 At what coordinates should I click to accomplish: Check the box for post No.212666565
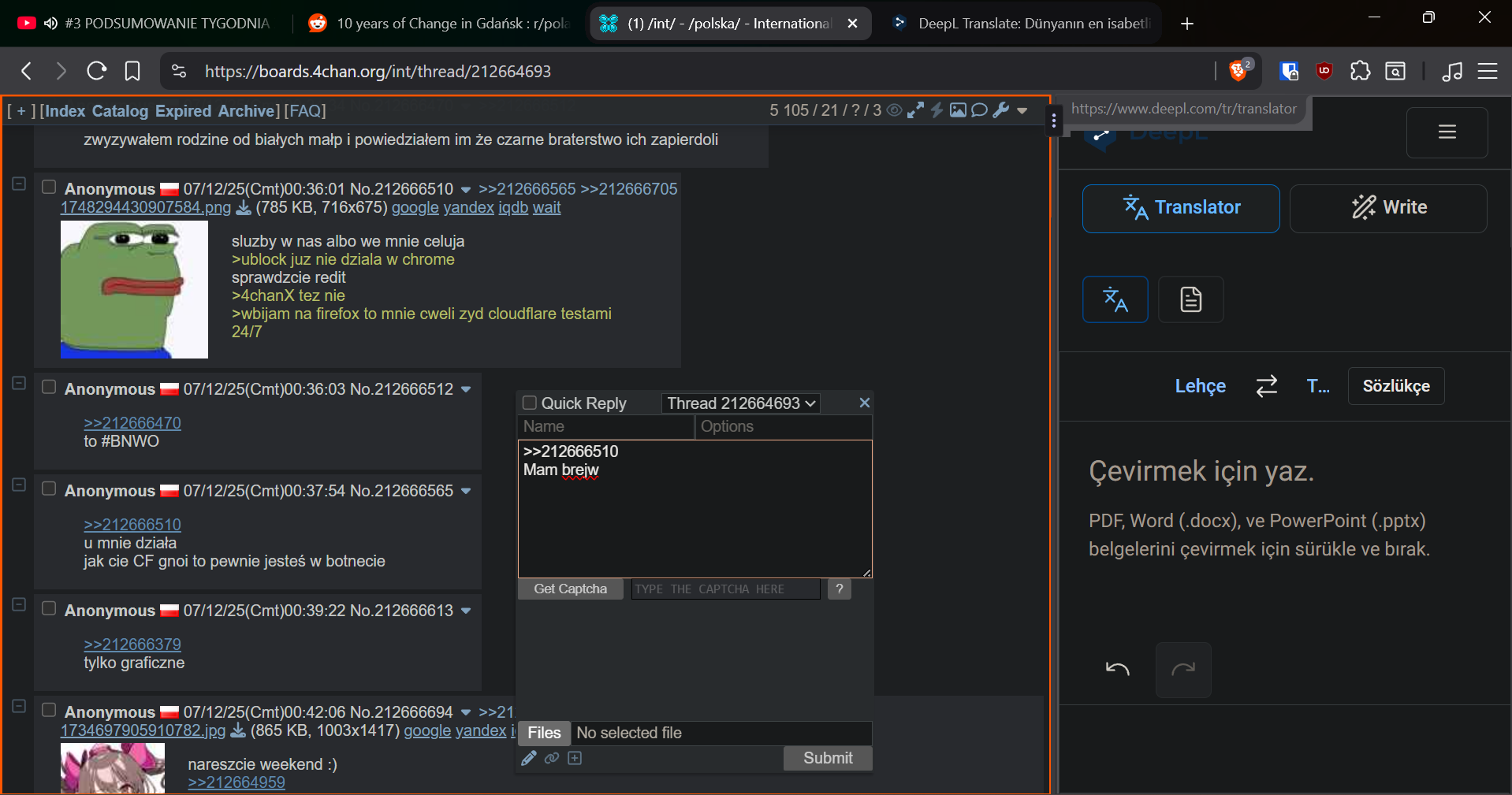coord(49,489)
